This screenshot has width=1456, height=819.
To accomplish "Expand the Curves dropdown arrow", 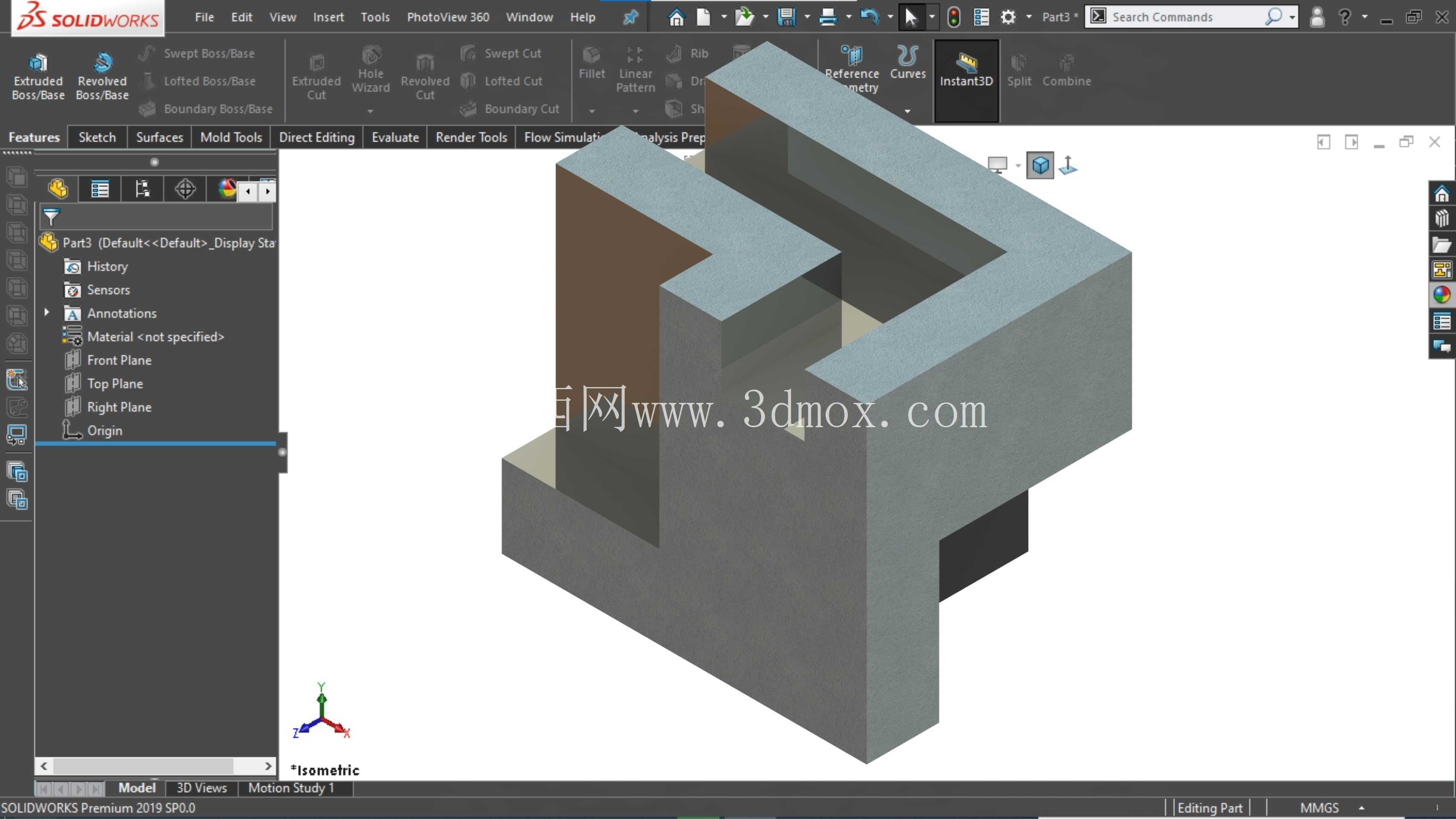I will [x=907, y=111].
